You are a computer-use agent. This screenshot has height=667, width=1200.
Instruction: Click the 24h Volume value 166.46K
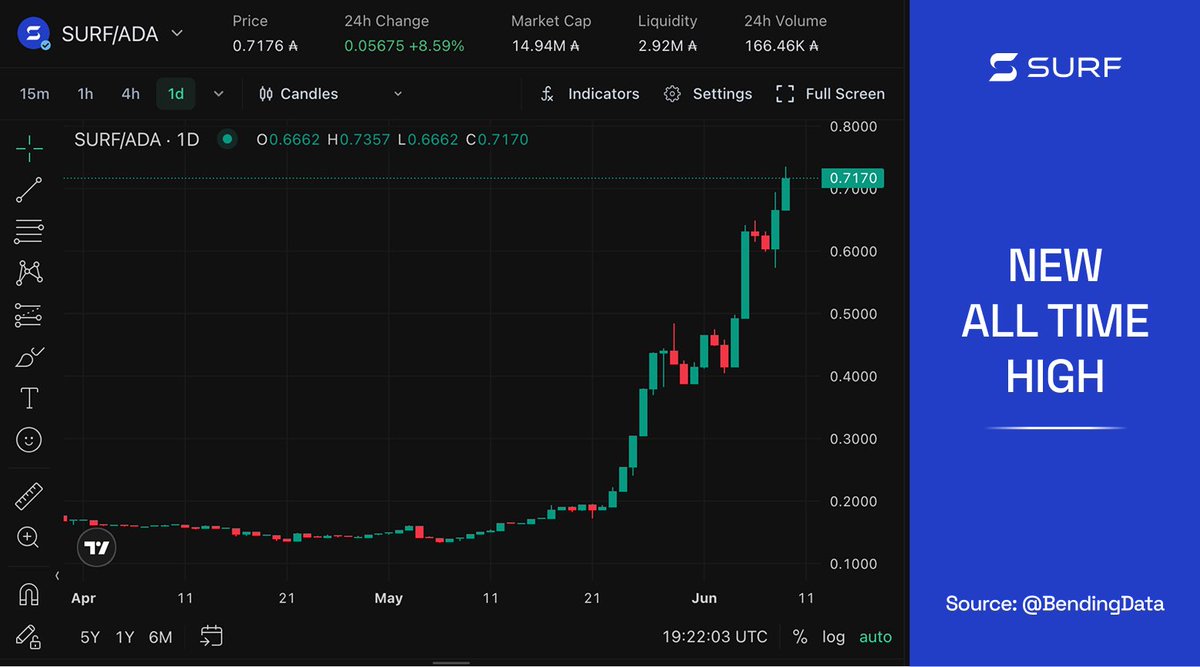click(782, 46)
